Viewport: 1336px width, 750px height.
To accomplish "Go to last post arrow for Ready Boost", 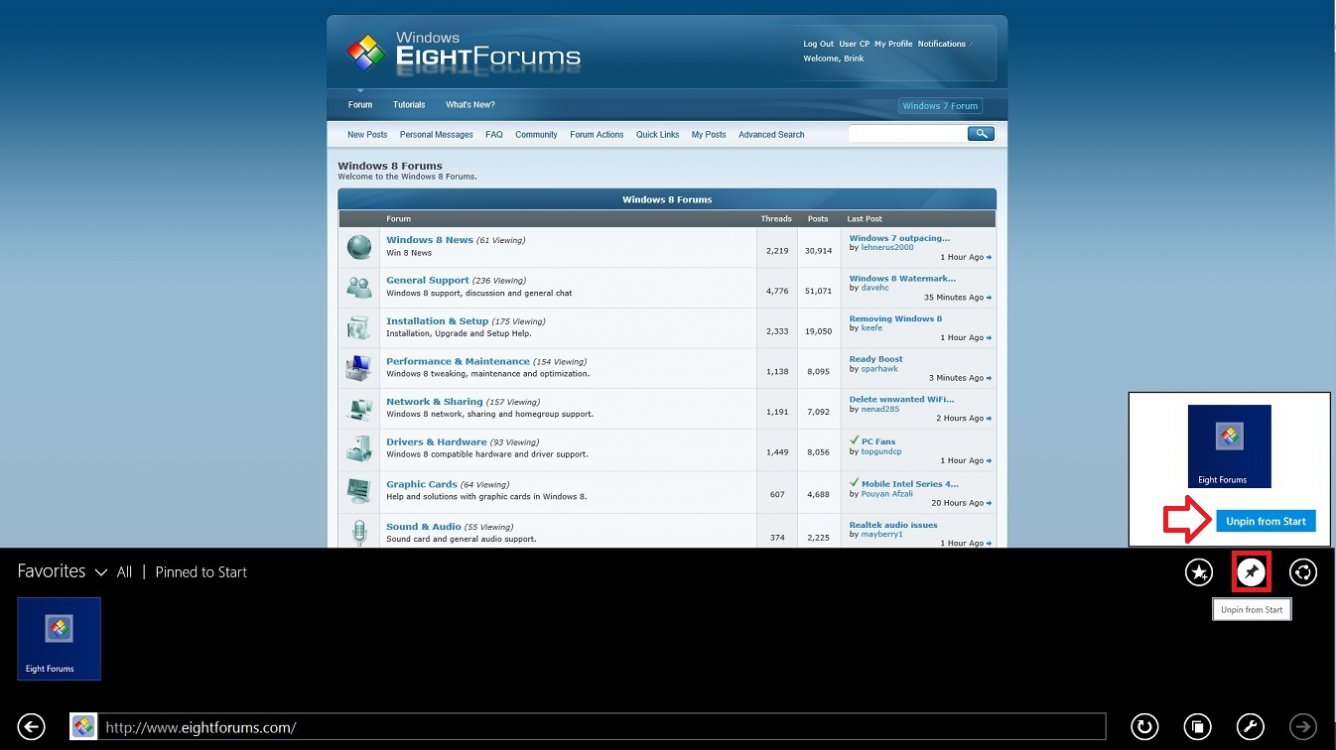I will coord(989,378).
